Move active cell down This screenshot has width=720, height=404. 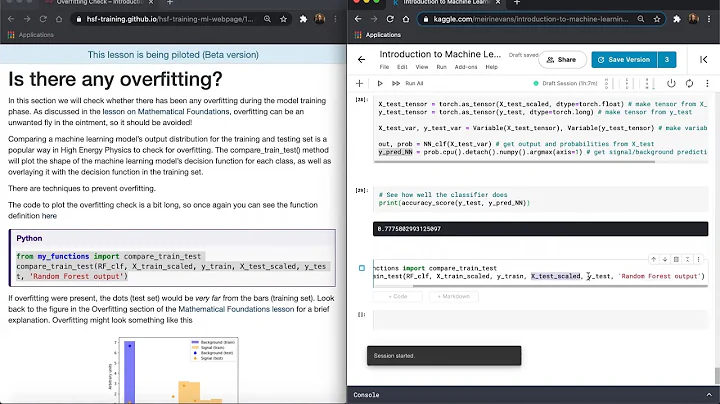point(664,259)
